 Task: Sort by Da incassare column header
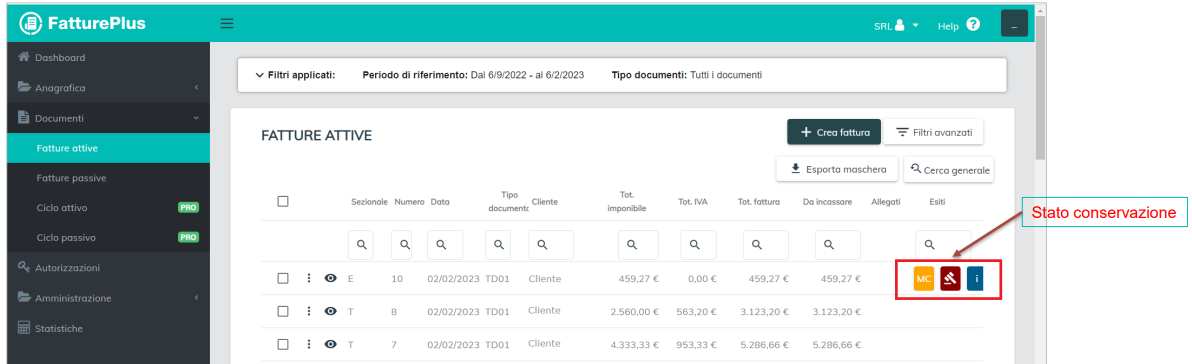point(827,202)
